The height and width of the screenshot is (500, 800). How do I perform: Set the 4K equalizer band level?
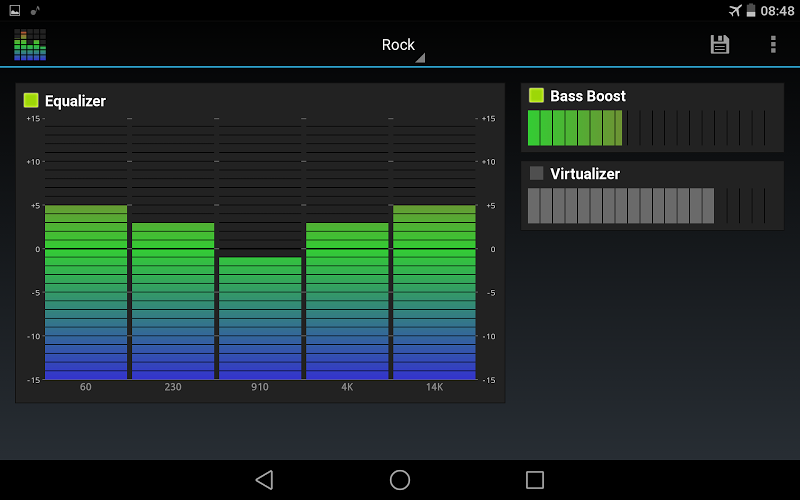pyautogui.click(x=347, y=248)
